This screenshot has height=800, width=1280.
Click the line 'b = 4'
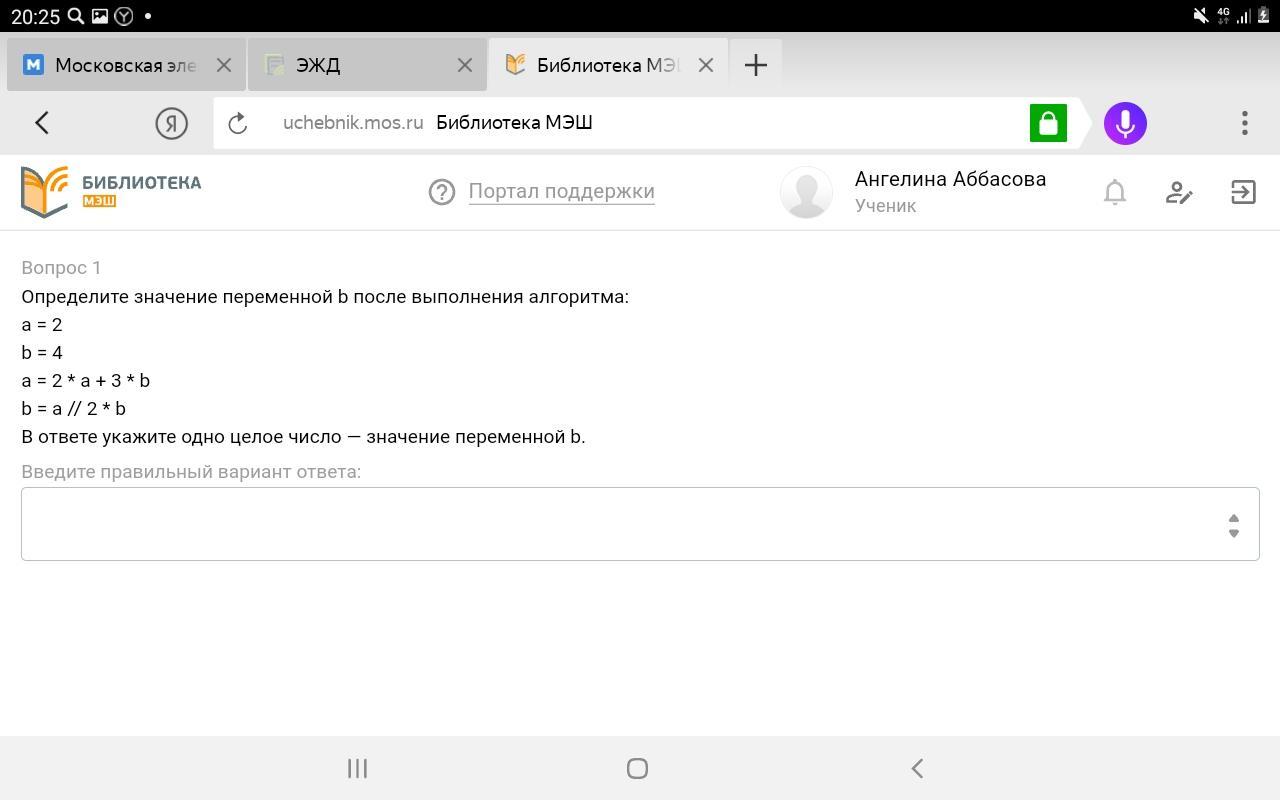pos(42,353)
